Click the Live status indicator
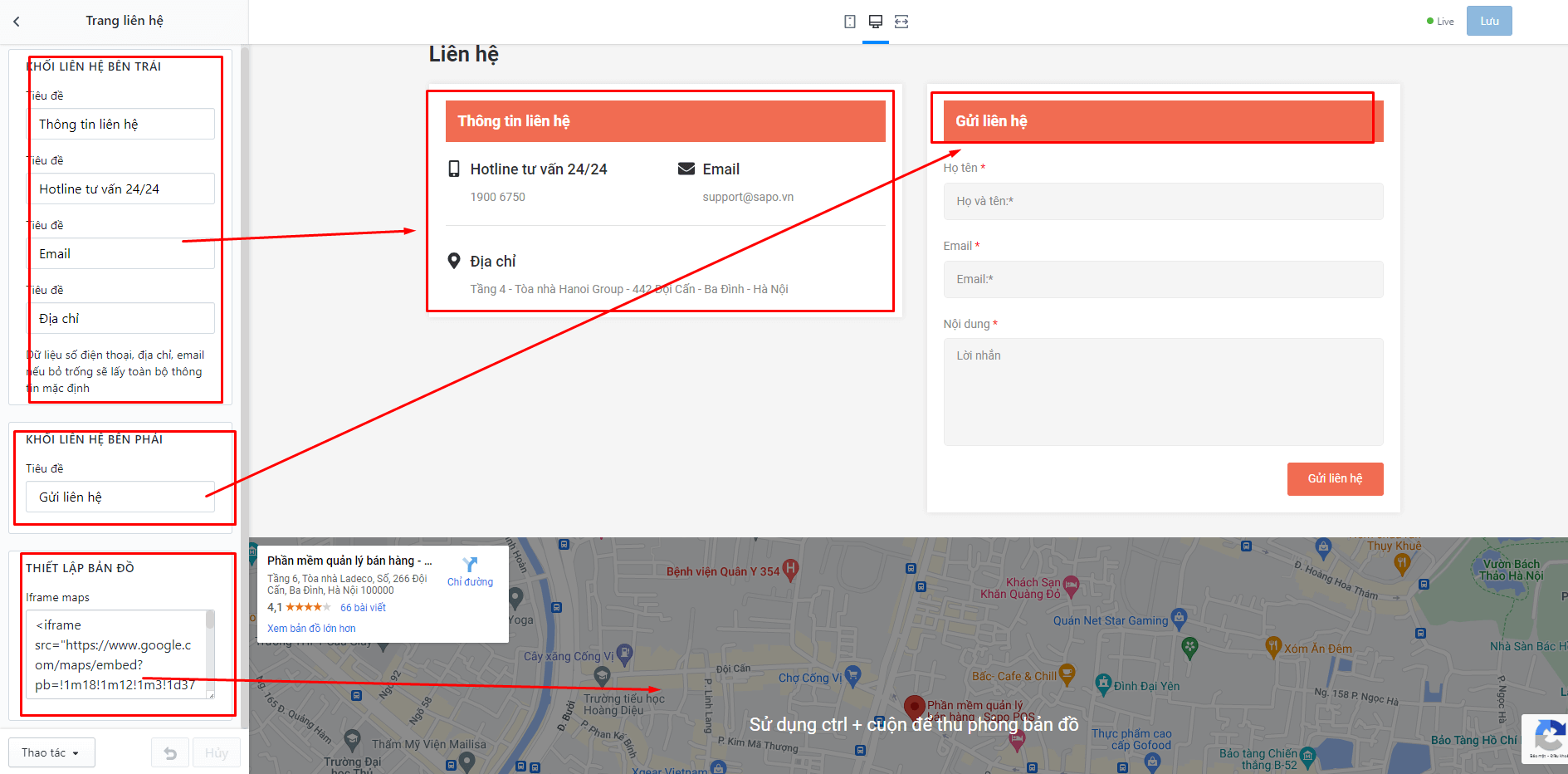 (1440, 22)
